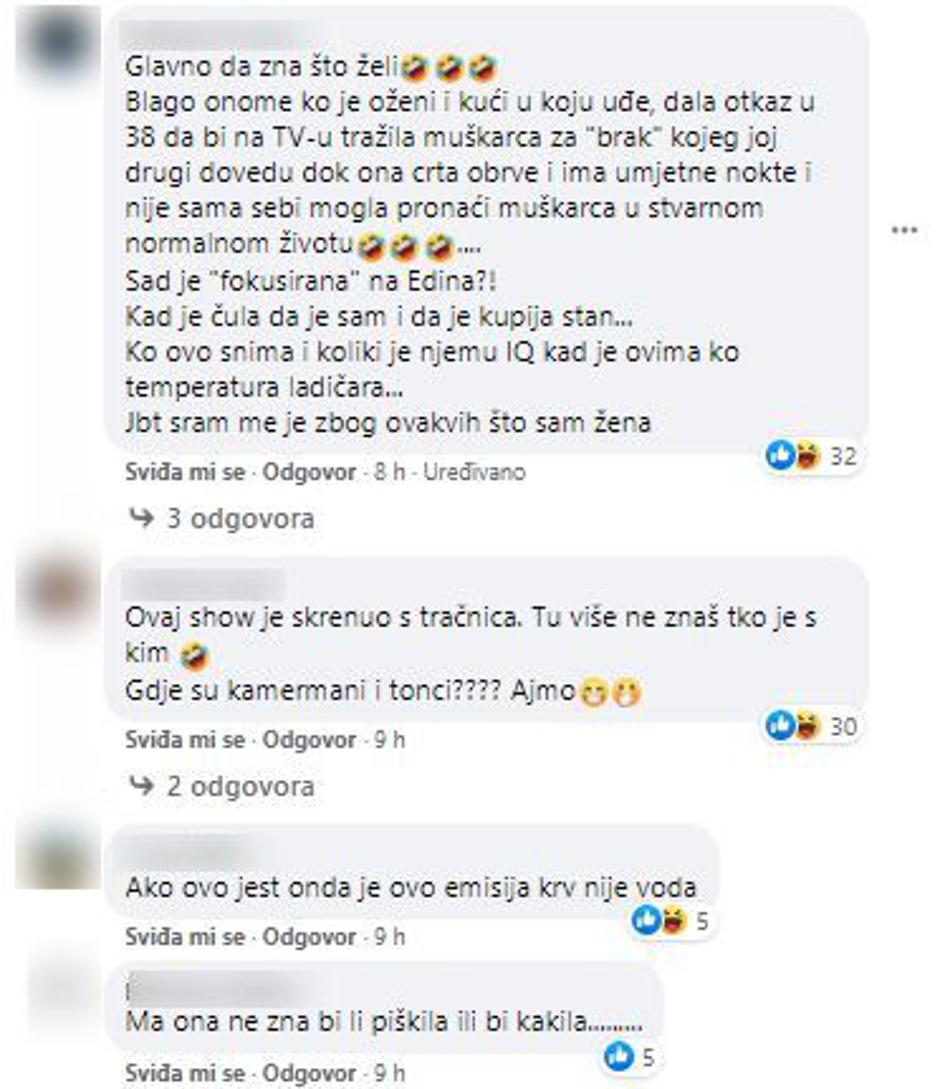
Task: Click the like icon on the 'krv nije voda' comment
Action: tap(646, 920)
